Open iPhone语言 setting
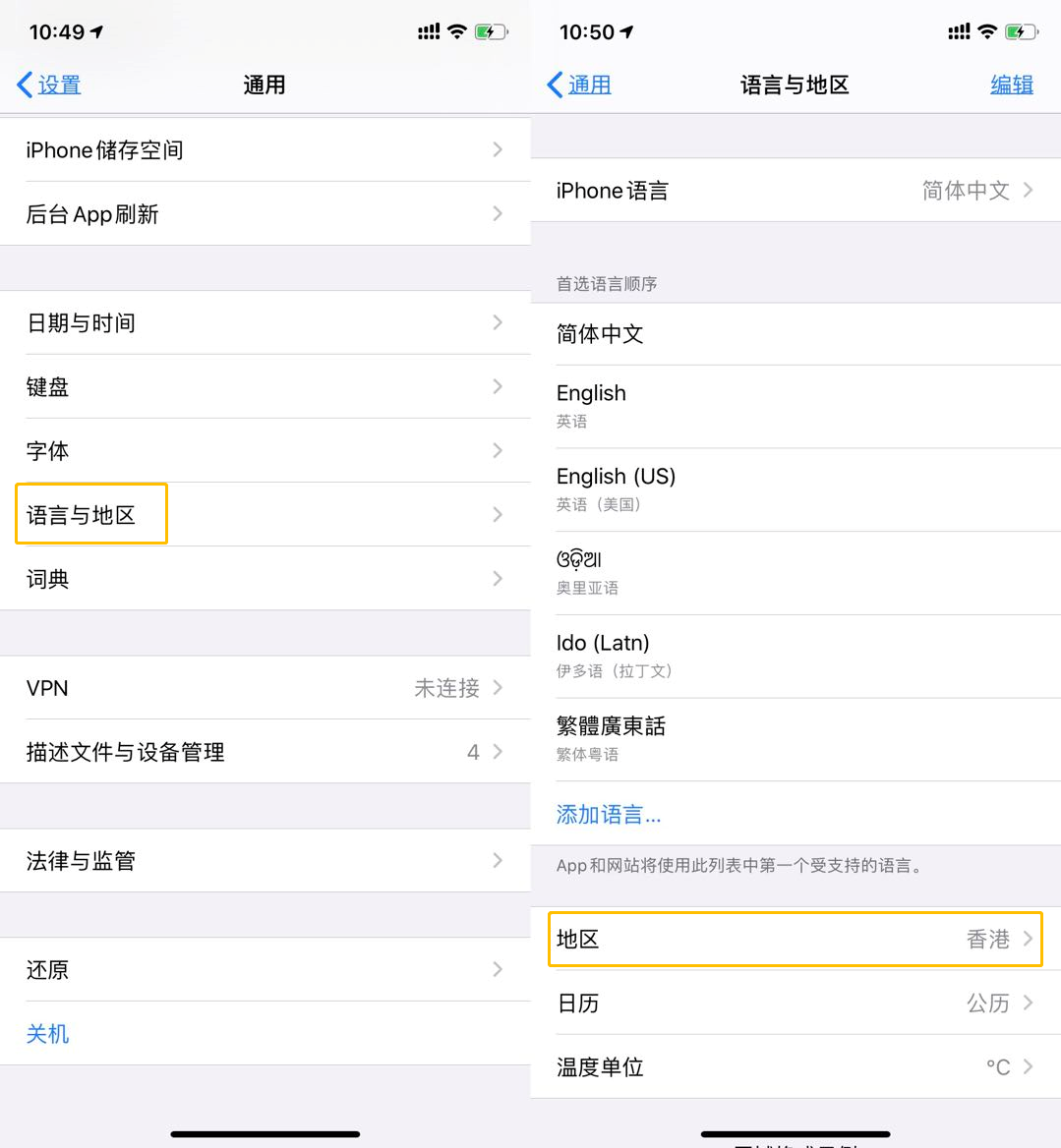 [796, 191]
